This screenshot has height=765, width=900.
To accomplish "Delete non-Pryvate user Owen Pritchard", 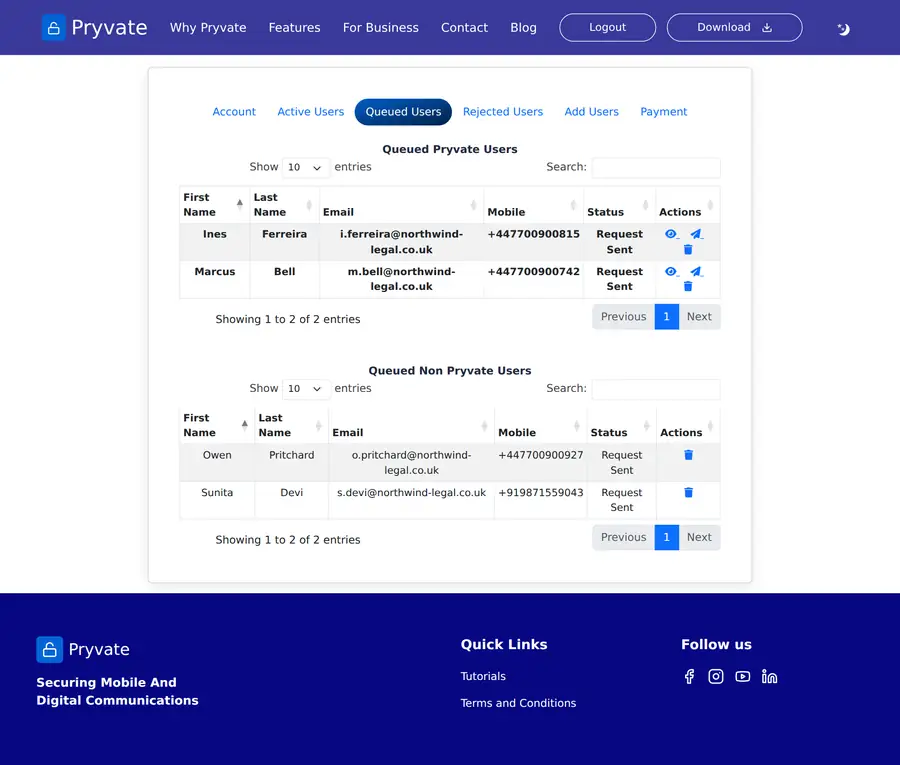I will 688,455.
